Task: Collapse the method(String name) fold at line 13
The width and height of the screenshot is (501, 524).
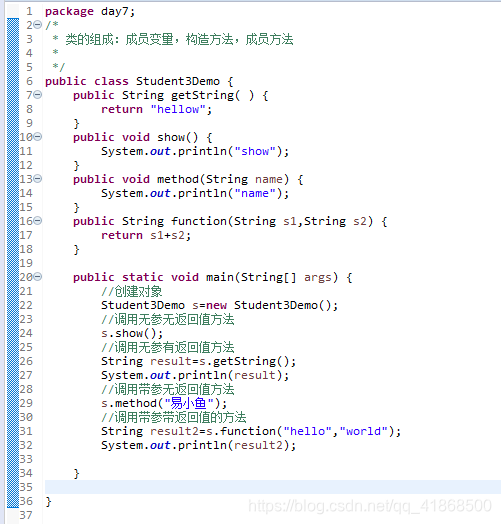Action: click(x=38, y=179)
